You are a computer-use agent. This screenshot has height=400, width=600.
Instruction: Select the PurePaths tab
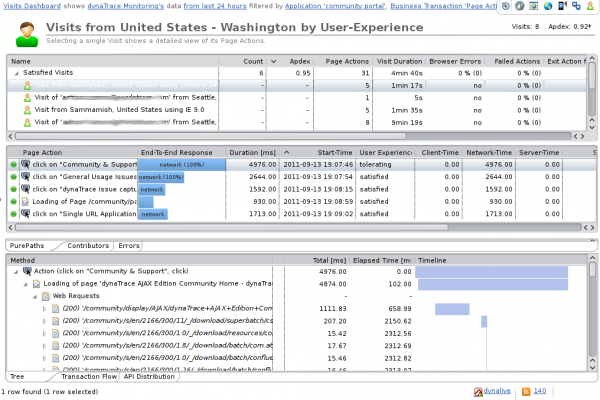(27, 246)
